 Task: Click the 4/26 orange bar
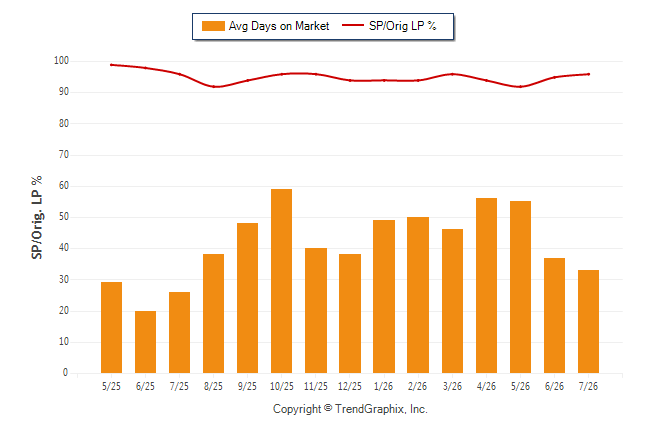(x=486, y=286)
